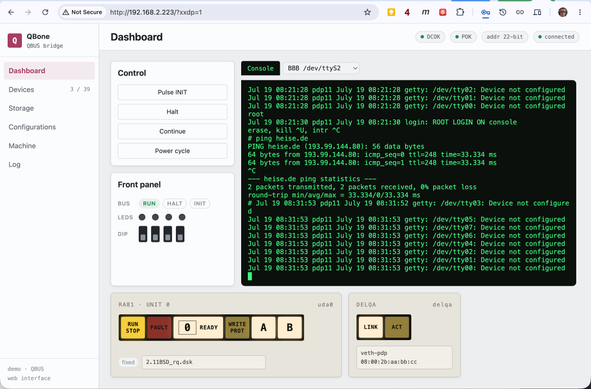
Task: Click the 'delqa' label on DELQA card
Action: click(x=442, y=305)
